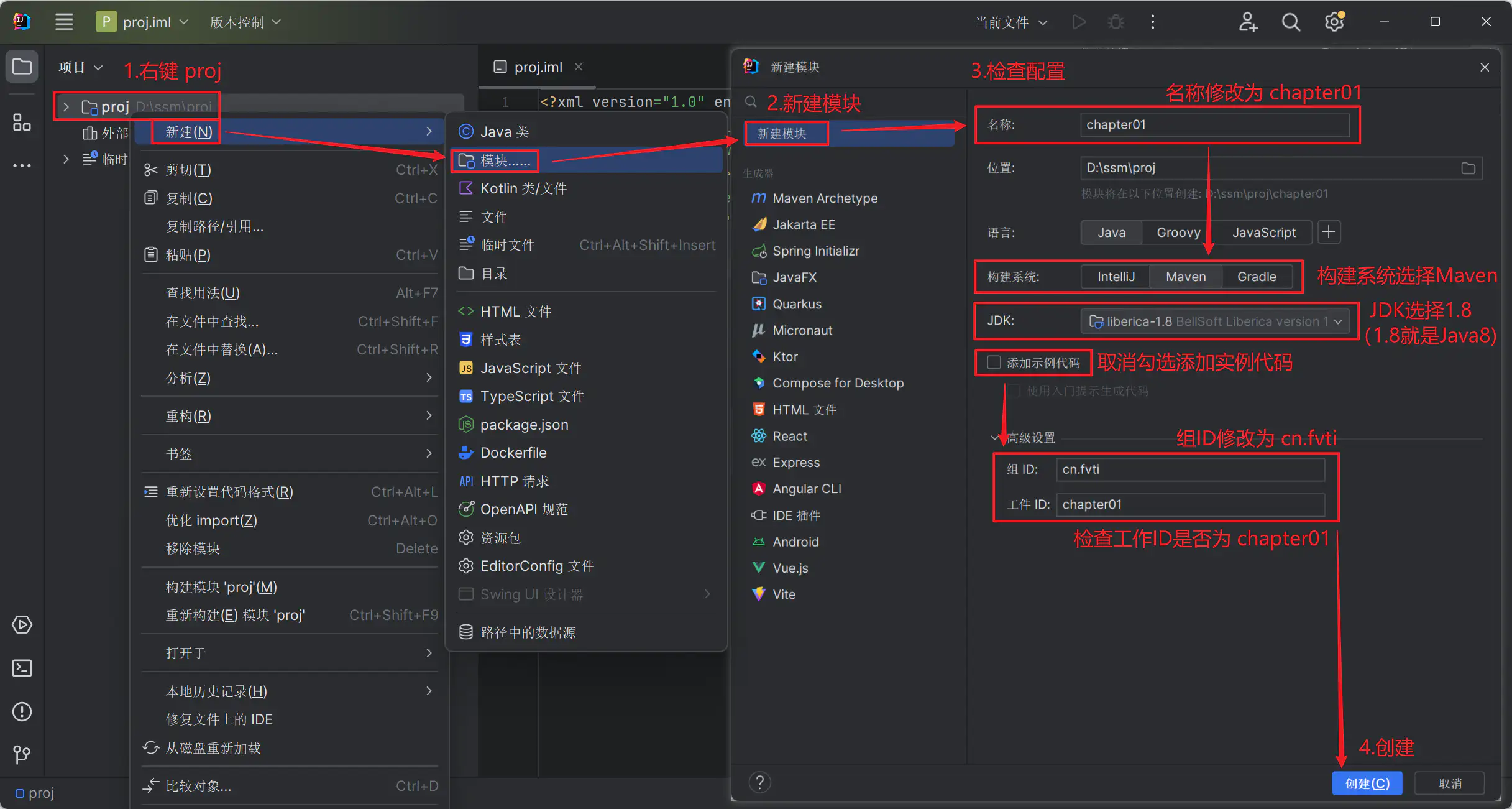Expand the proj tree node

point(66,107)
